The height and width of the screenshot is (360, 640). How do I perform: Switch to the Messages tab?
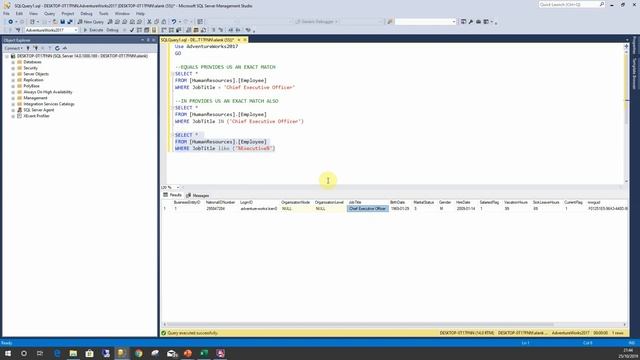(198, 195)
